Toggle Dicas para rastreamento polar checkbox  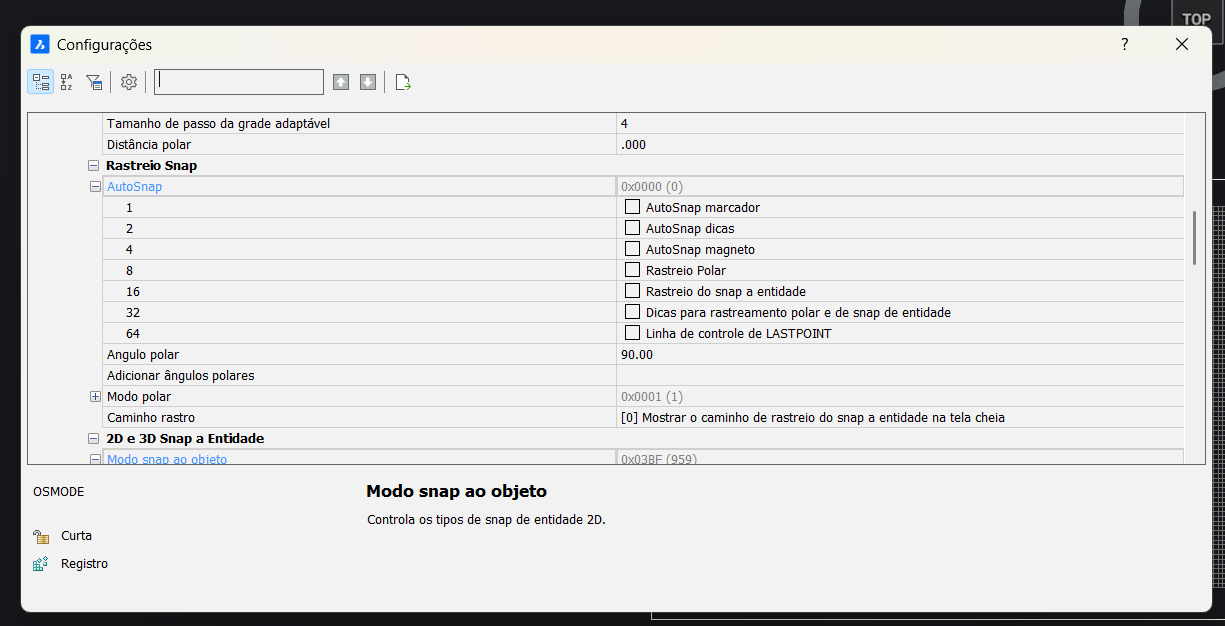pyautogui.click(x=632, y=312)
